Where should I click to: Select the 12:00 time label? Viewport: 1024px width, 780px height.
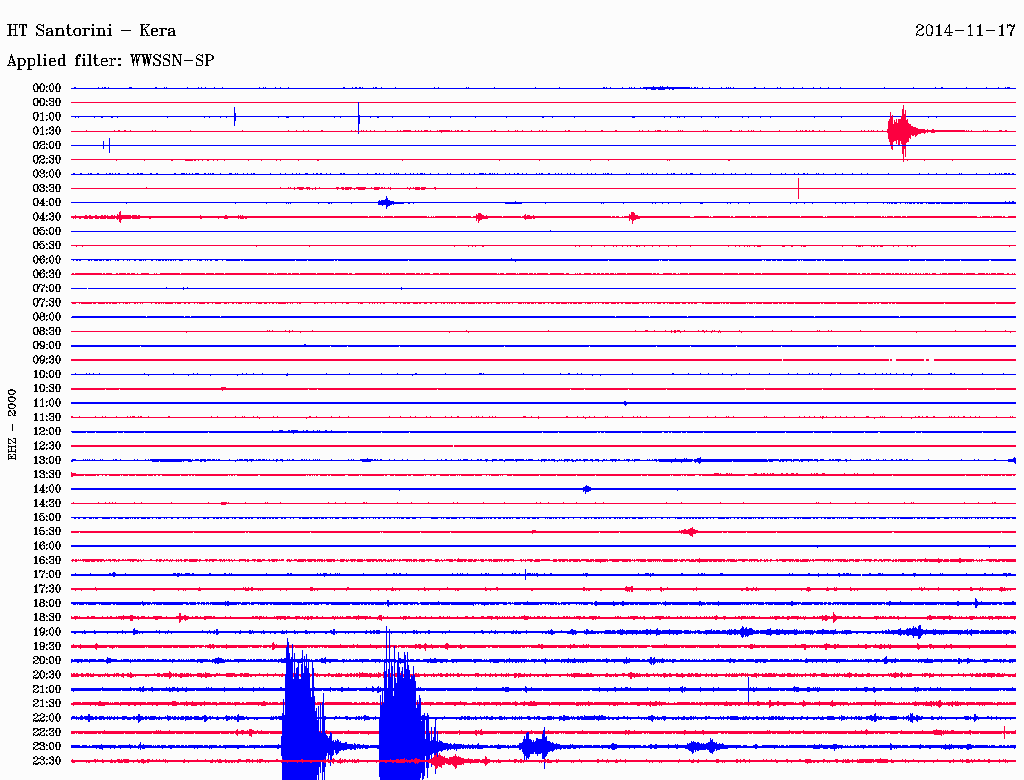click(47, 431)
